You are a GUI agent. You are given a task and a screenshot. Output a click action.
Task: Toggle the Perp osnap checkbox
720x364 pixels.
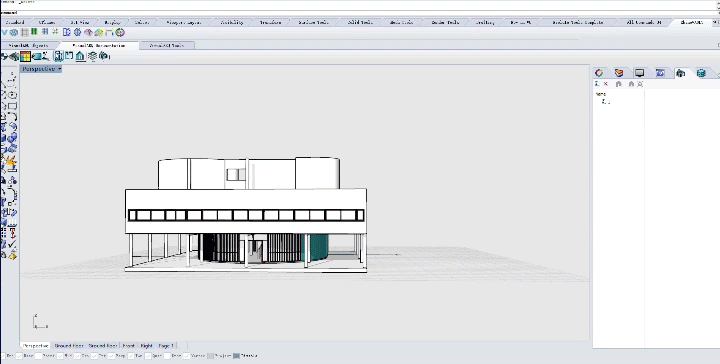[x=111, y=356]
